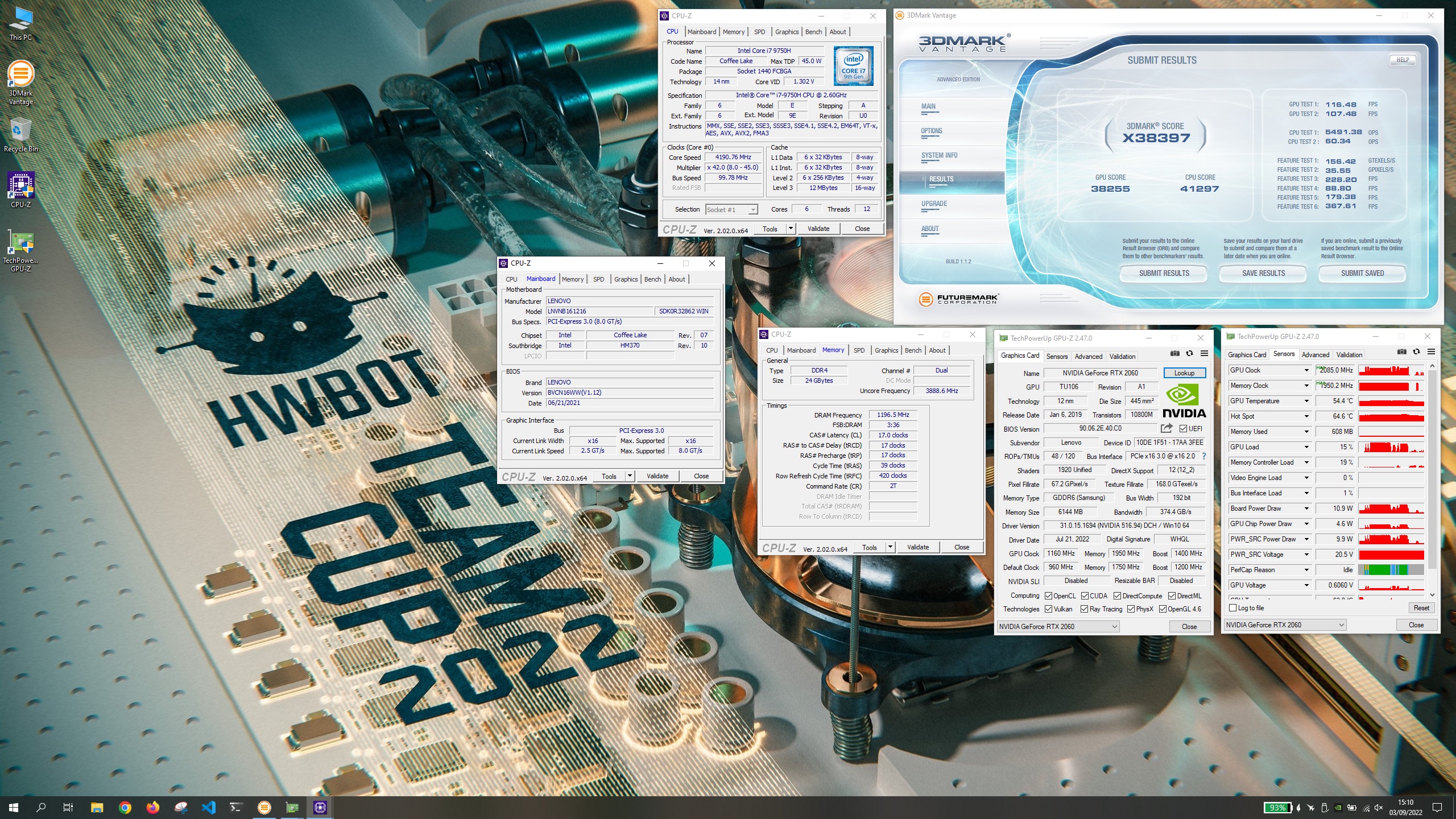Toggle the DirectCompute checkbox
Viewport: 1456px width, 819px height.
pyautogui.click(x=1117, y=596)
